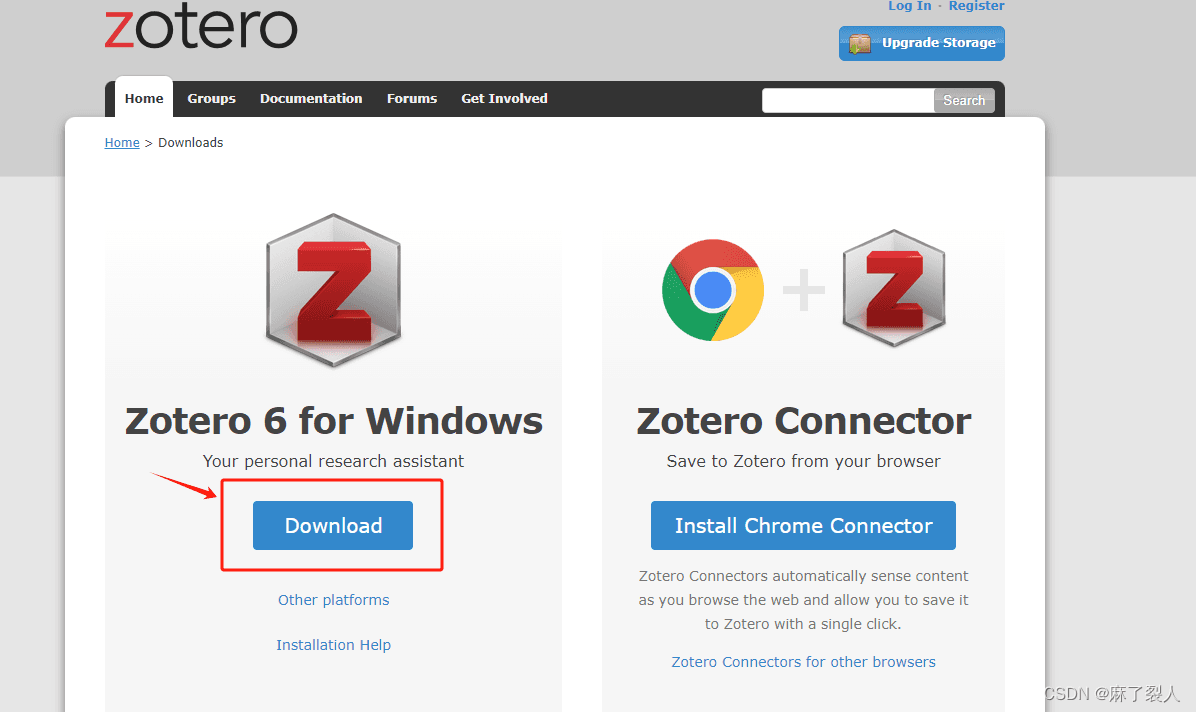Click the Zotero icon next to Chrome logo
1196x712 pixels.
(894, 288)
